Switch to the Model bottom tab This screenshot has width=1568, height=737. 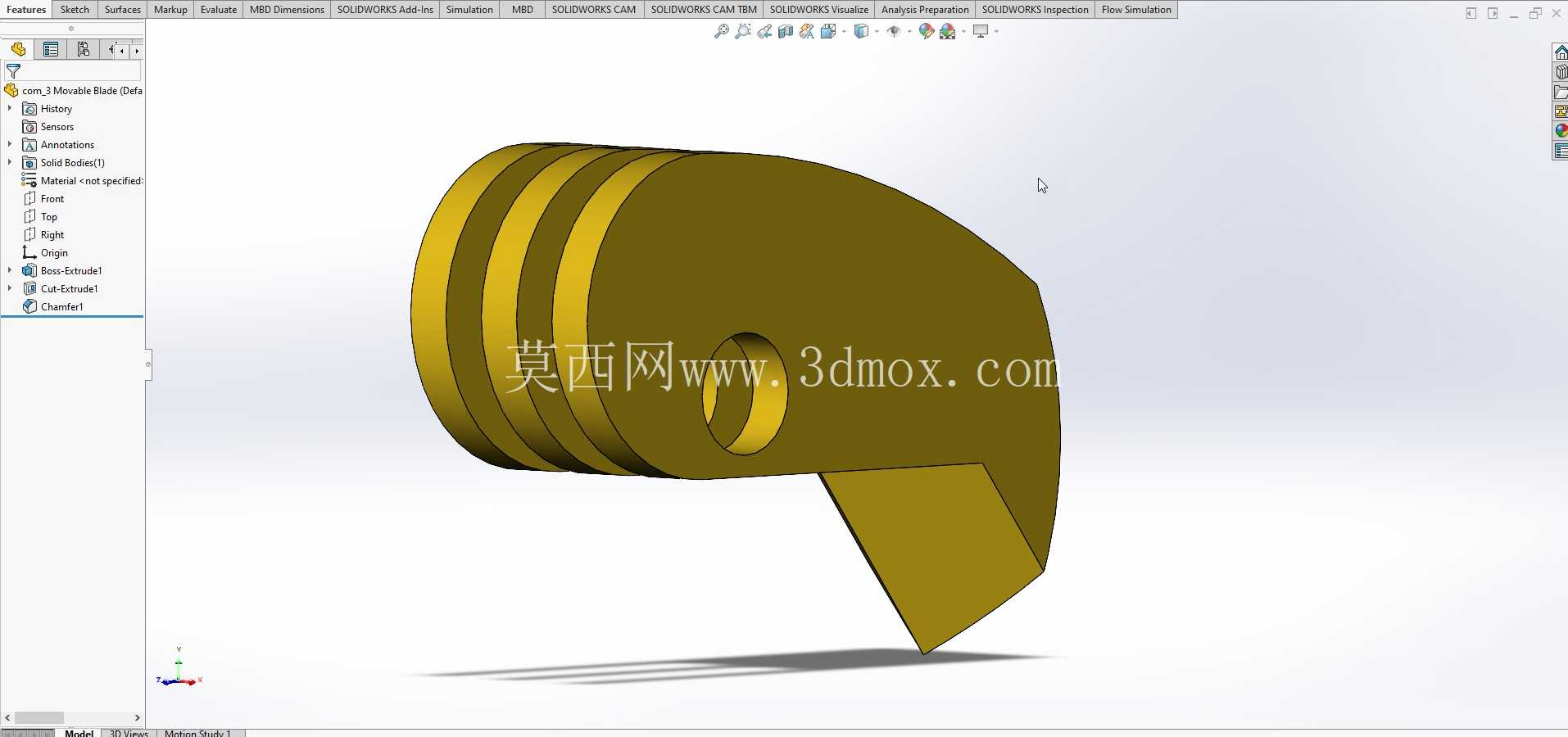point(79,733)
